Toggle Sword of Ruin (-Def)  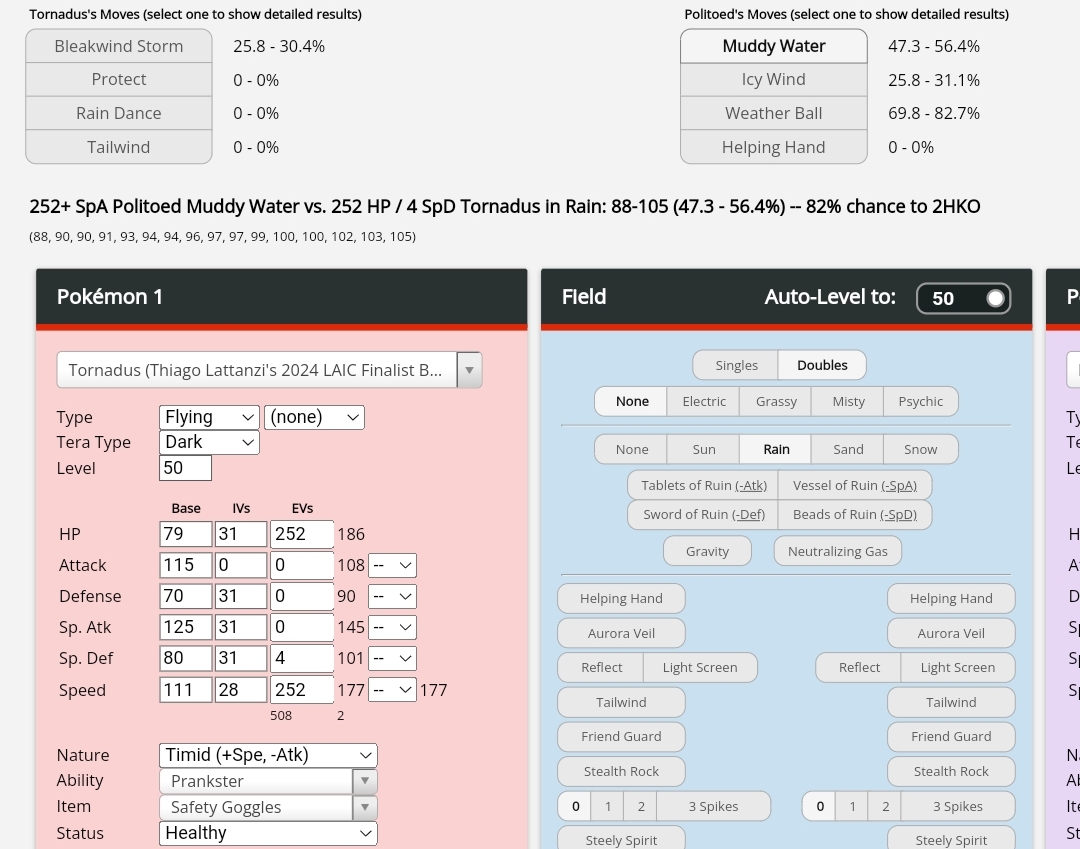(703, 514)
